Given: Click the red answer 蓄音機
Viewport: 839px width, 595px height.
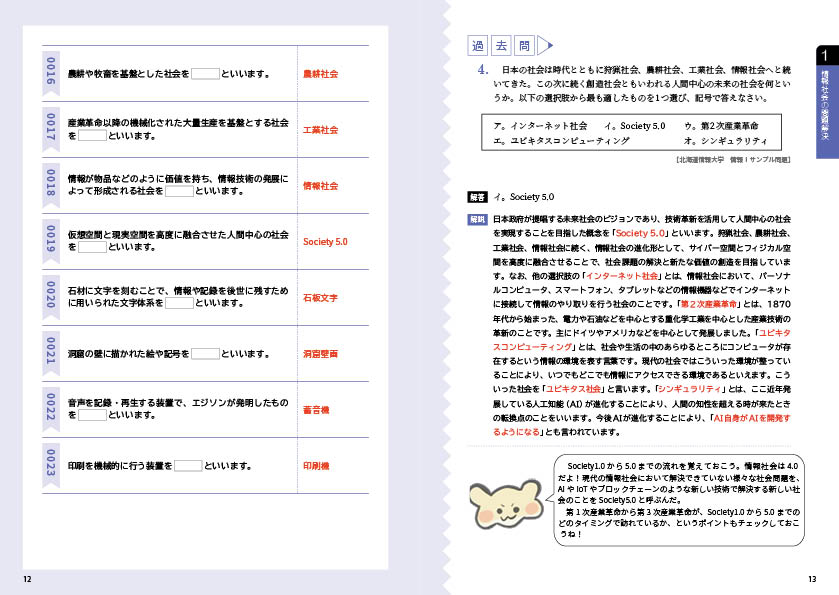Looking at the screenshot, I should pos(316,410).
